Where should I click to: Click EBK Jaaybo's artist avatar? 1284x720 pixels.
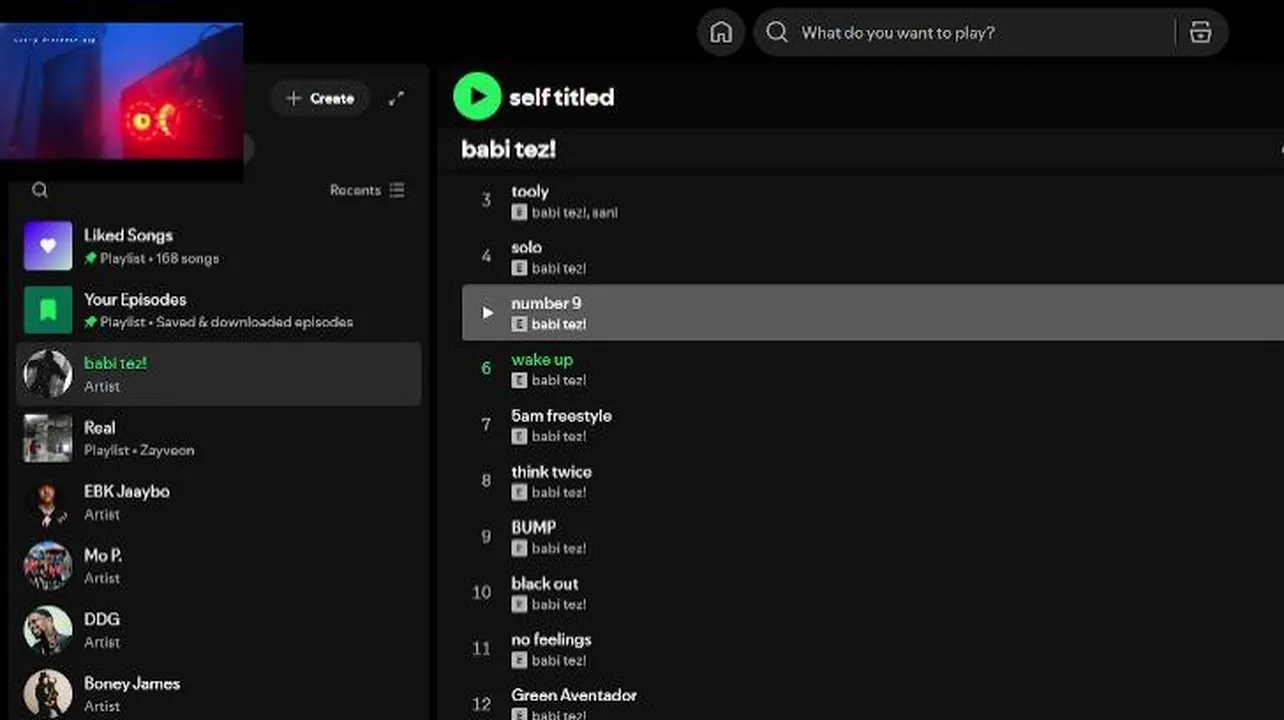(48, 502)
